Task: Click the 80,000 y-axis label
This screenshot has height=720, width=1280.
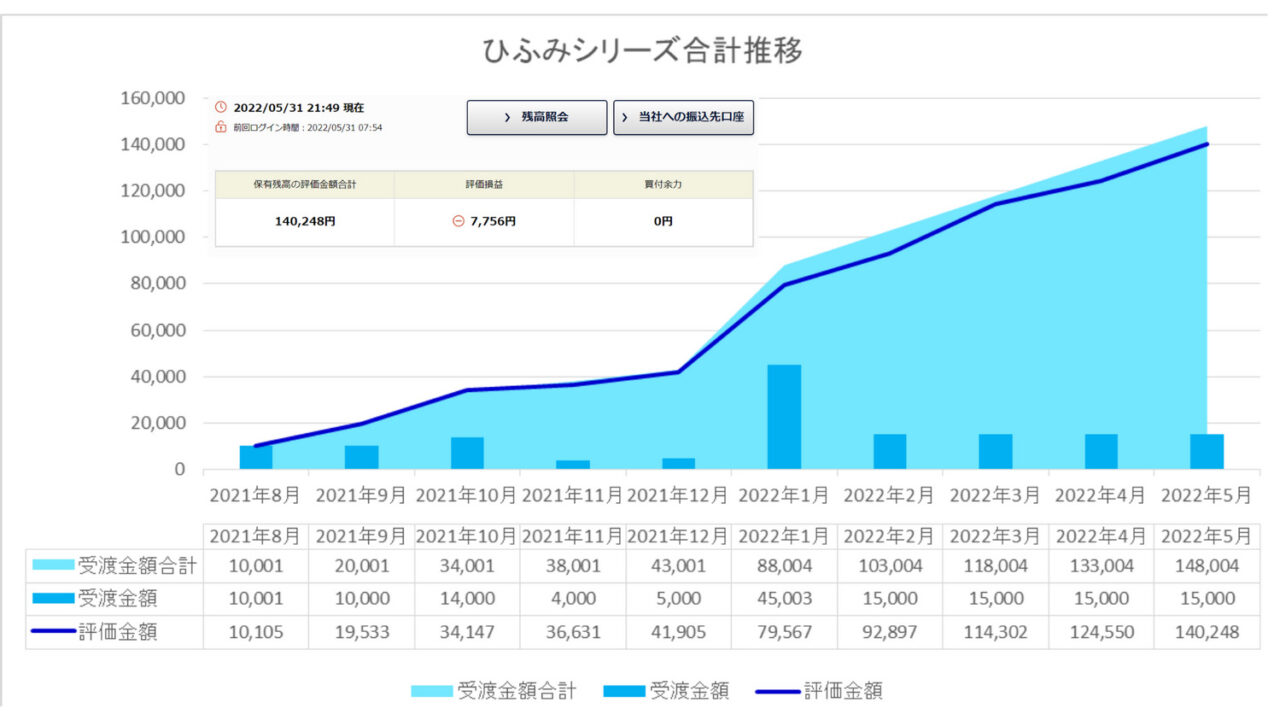Action: pos(158,283)
